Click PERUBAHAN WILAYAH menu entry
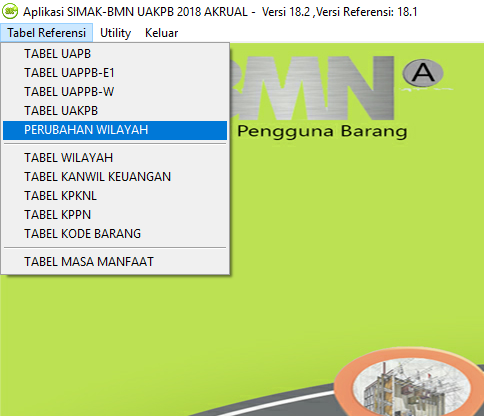 click(115, 130)
